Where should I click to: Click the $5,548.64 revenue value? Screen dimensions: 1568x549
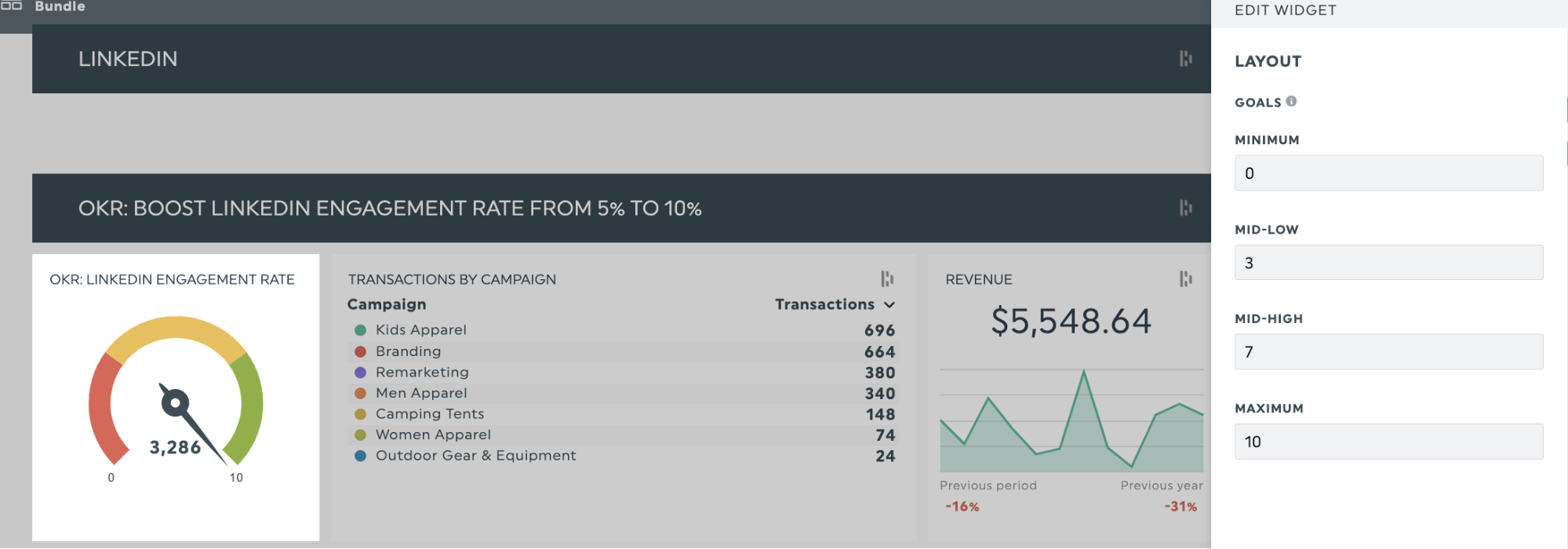[x=1071, y=322]
